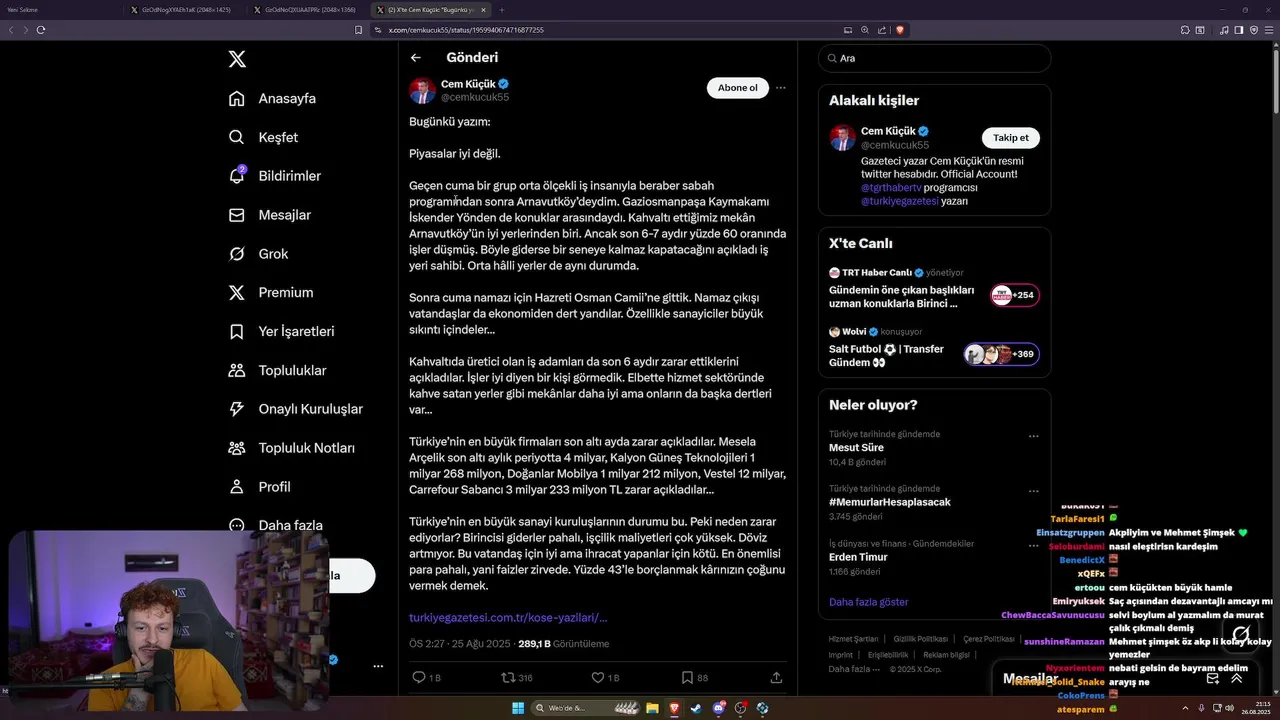Open the Gizlilik Politikası footer link

[x=920, y=639]
